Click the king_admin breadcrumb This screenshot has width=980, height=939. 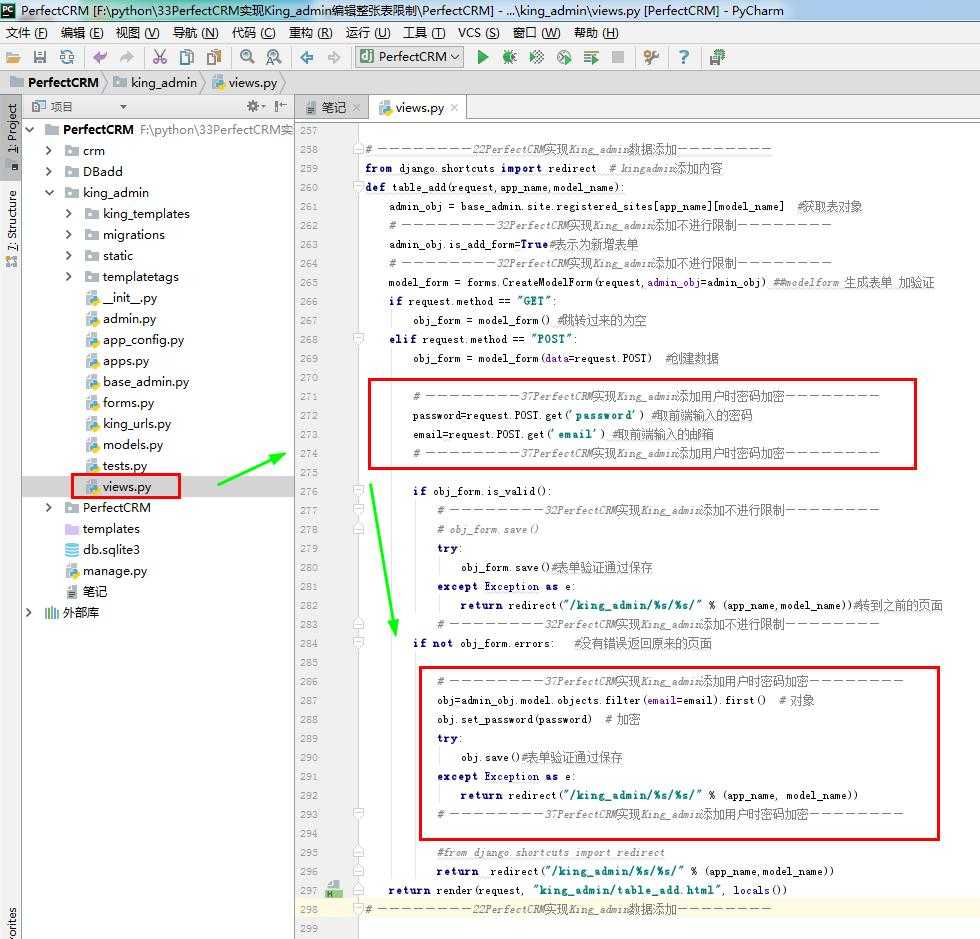click(156, 83)
